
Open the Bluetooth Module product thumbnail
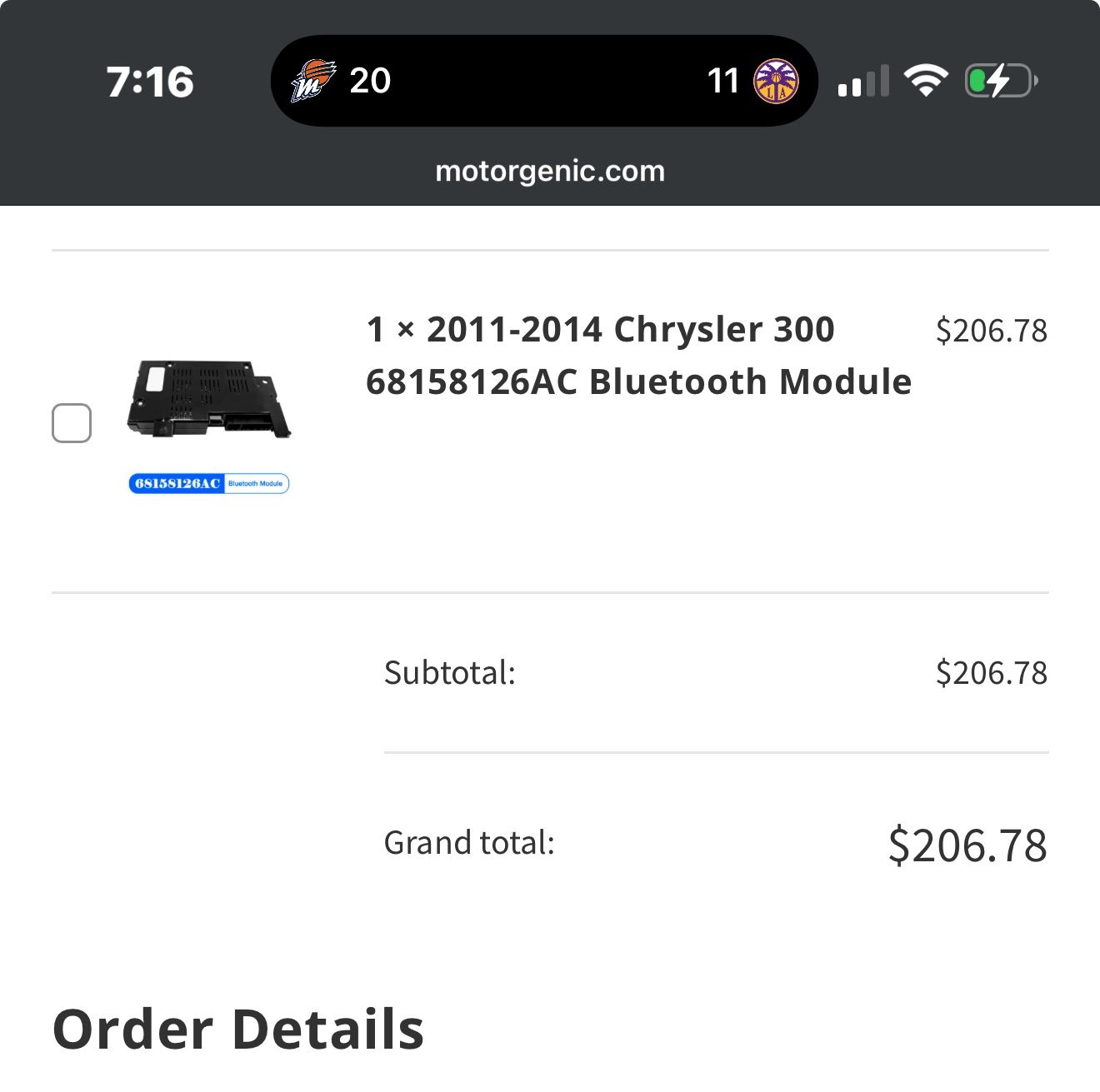point(208,399)
